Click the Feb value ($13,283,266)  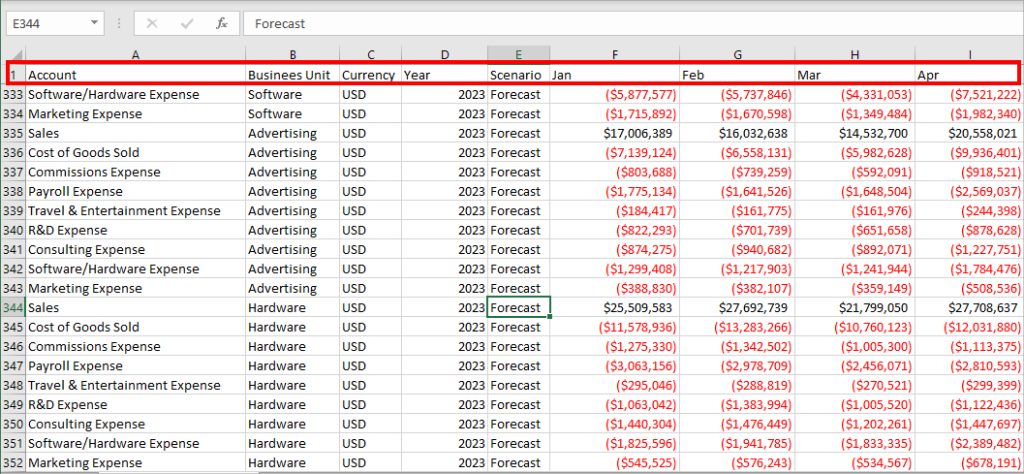(x=737, y=327)
